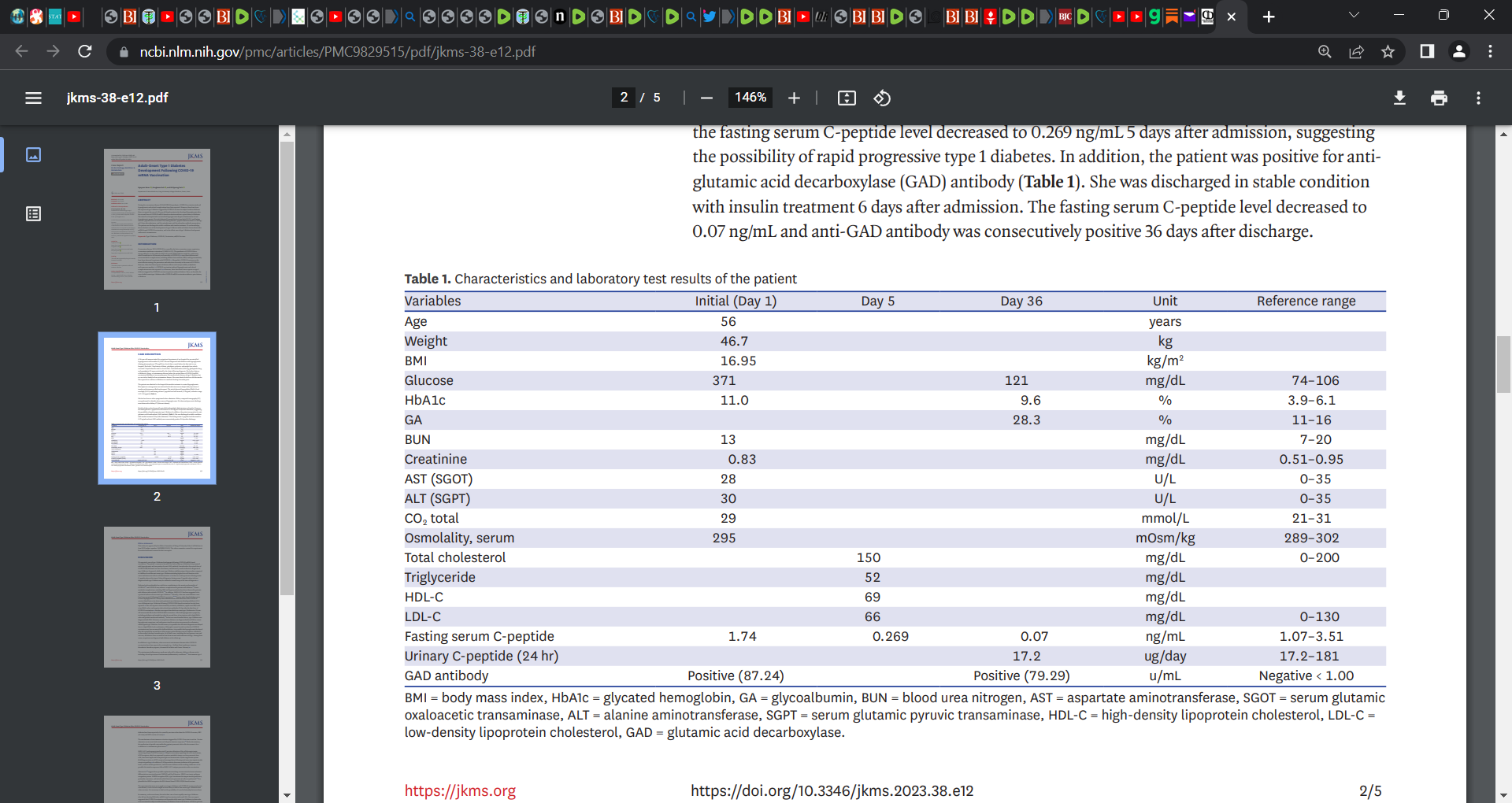
Task: Toggle the PDF sidebar menu
Action: [x=33, y=98]
